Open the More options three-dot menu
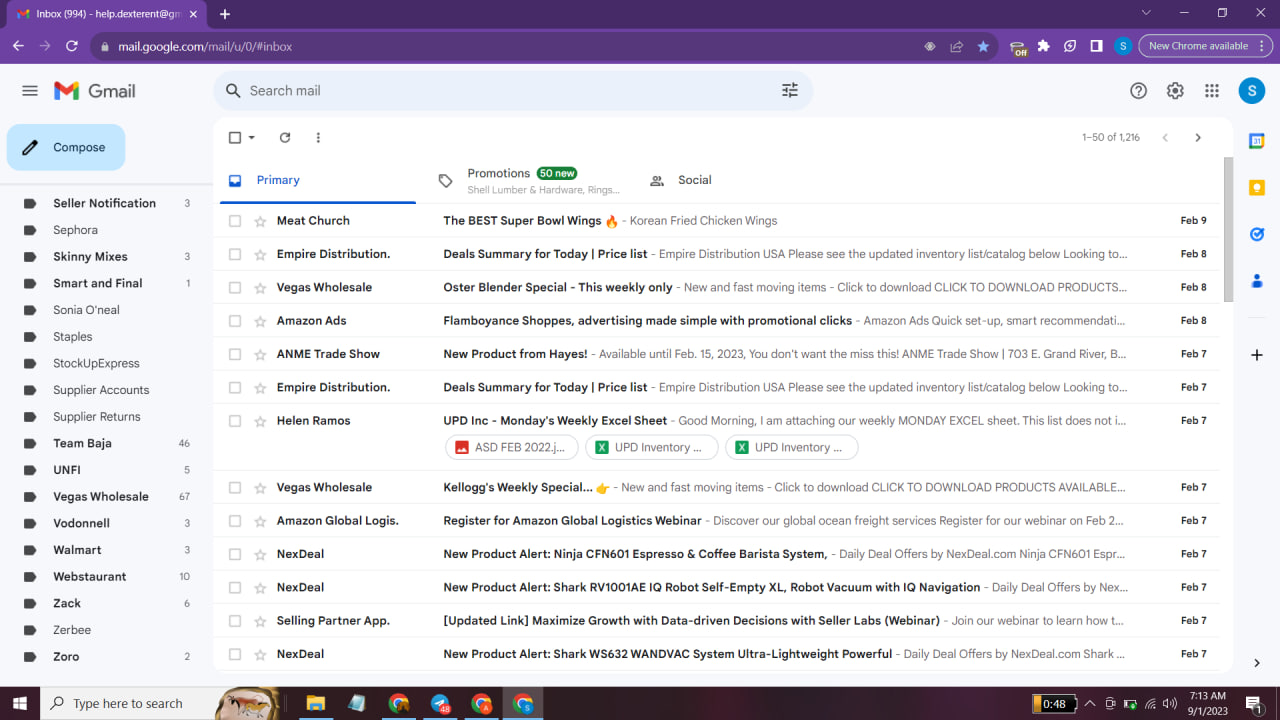The image size is (1280, 720). 318,138
